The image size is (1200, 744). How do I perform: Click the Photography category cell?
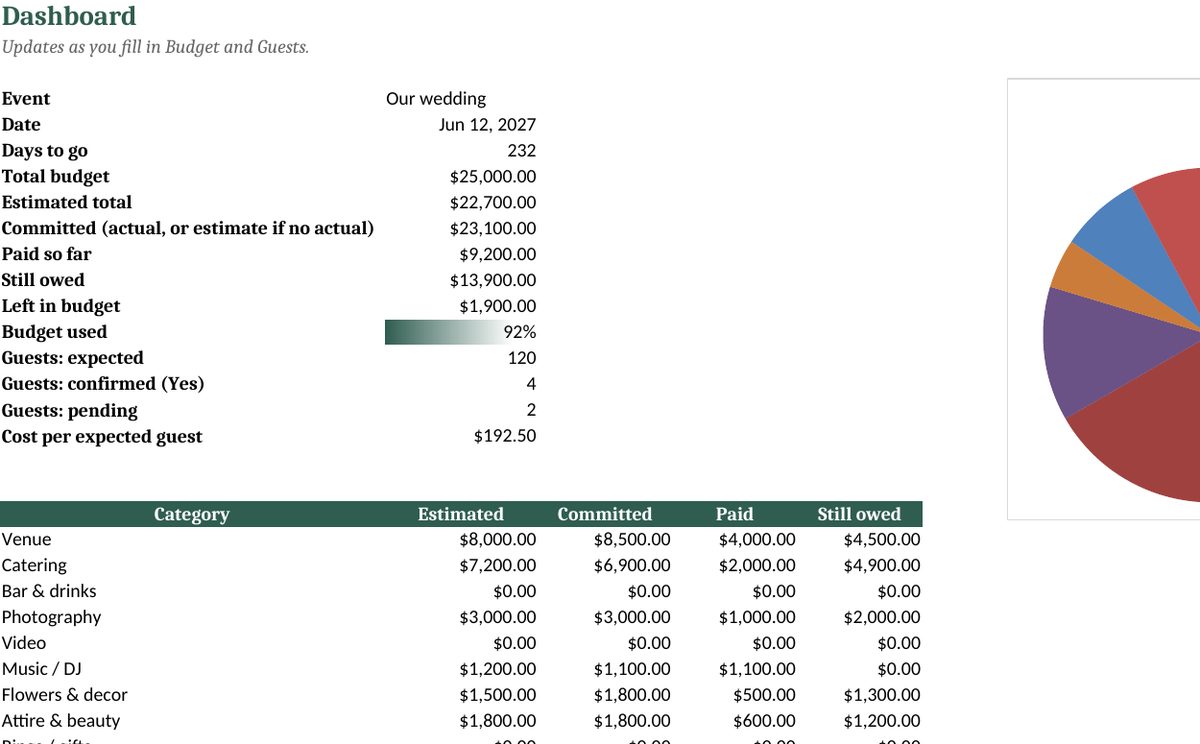pos(51,618)
